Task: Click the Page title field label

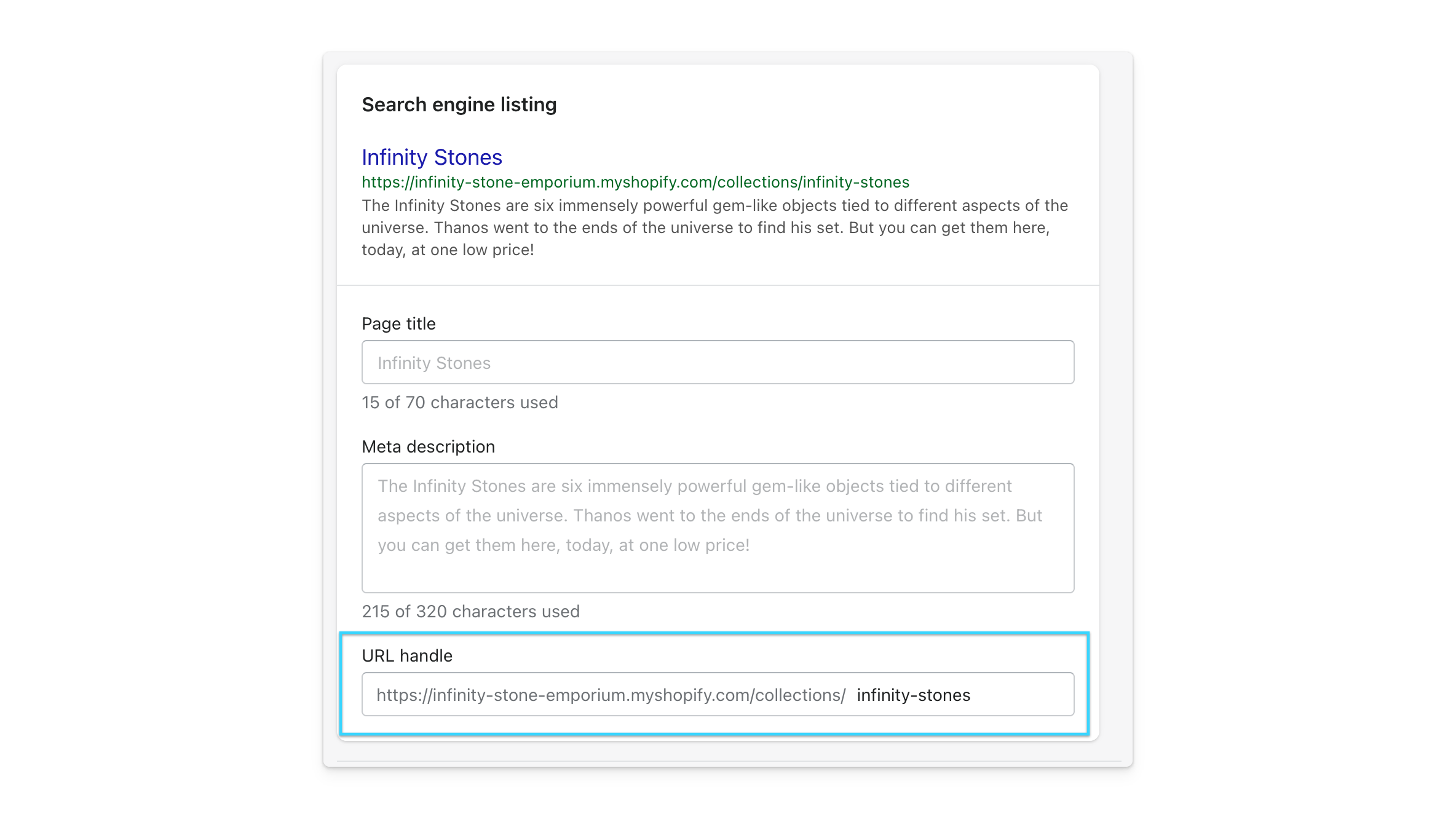Action: point(398,323)
